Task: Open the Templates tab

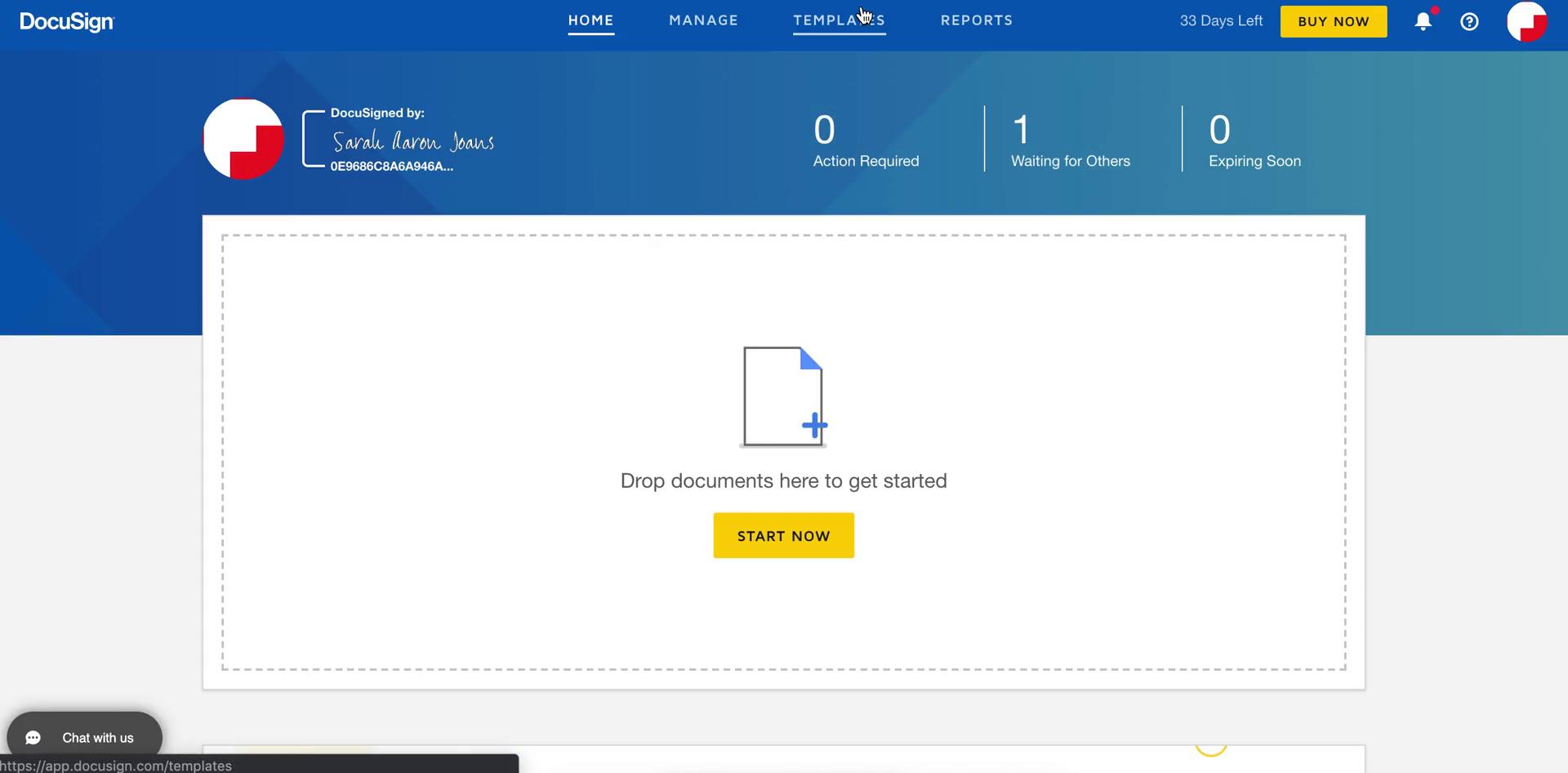Action: 840,20
